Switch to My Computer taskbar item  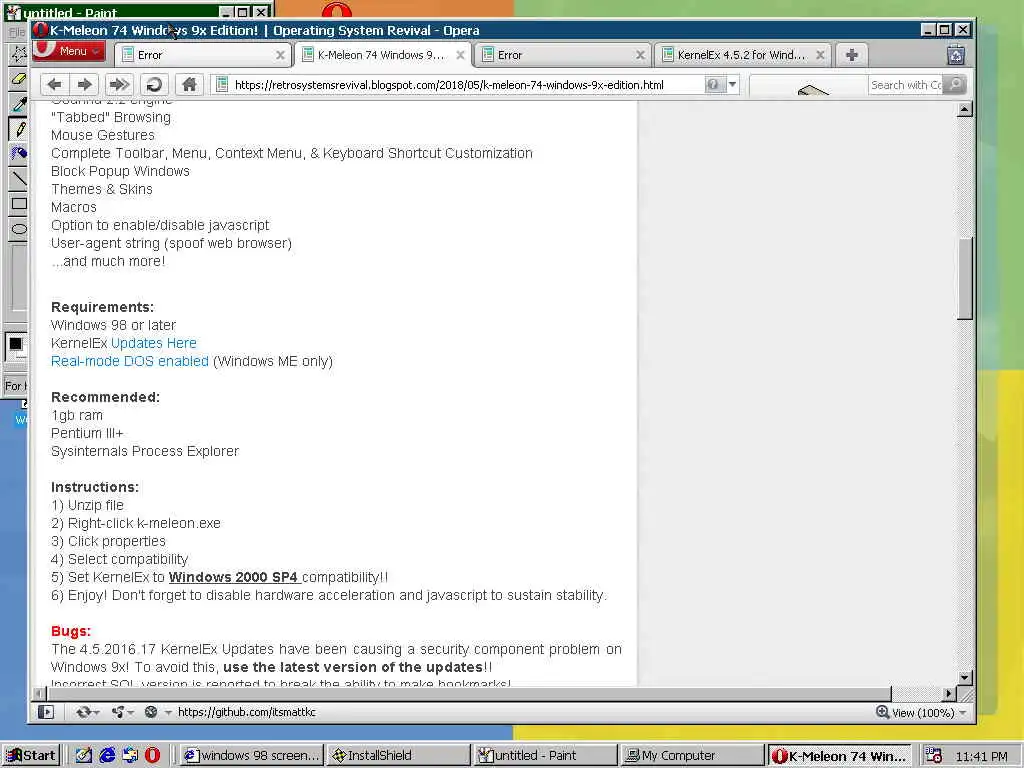pos(692,755)
